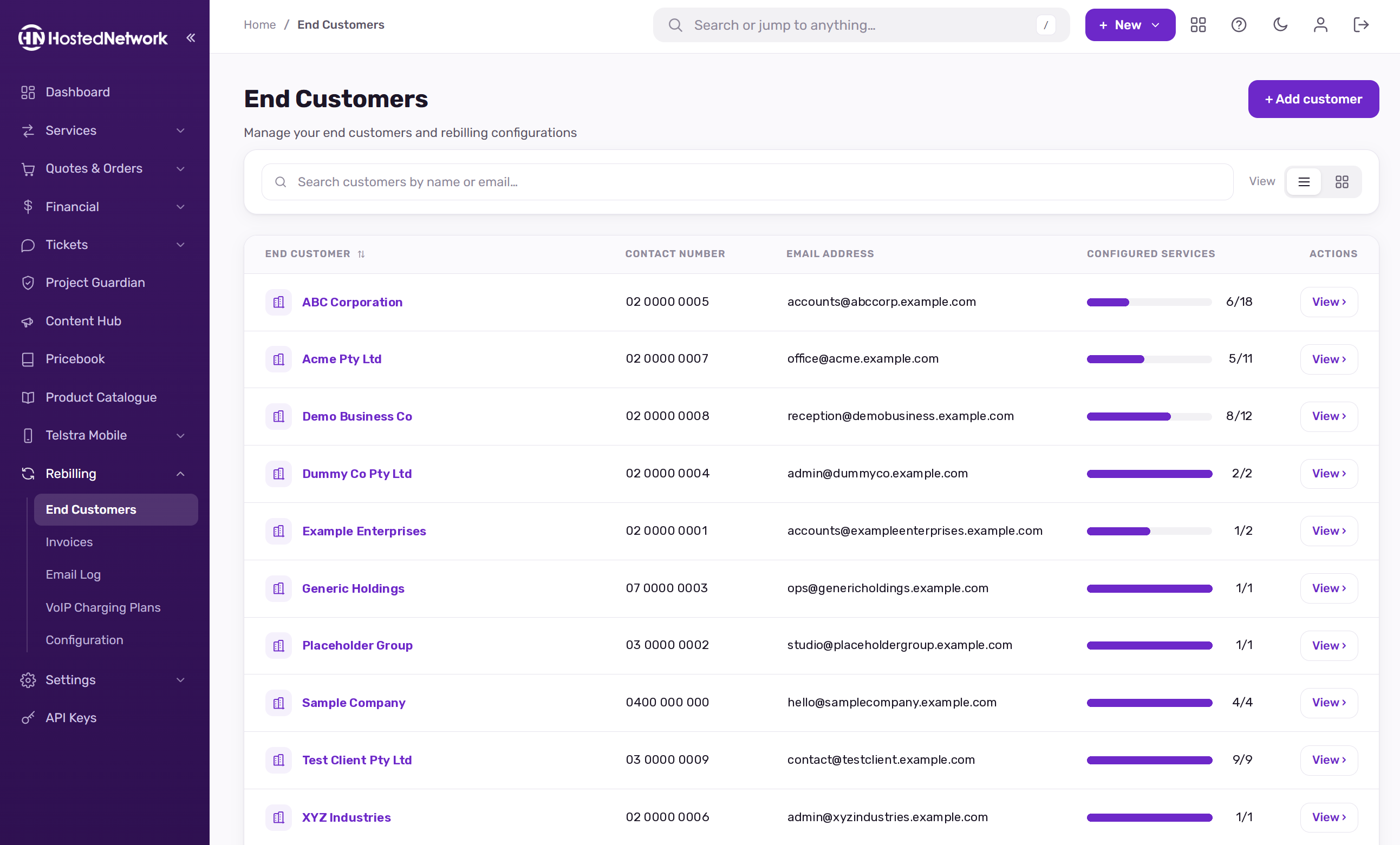Expand Quotes & Orders menu chevron
This screenshot has height=845, width=1400.
(x=181, y=169)
